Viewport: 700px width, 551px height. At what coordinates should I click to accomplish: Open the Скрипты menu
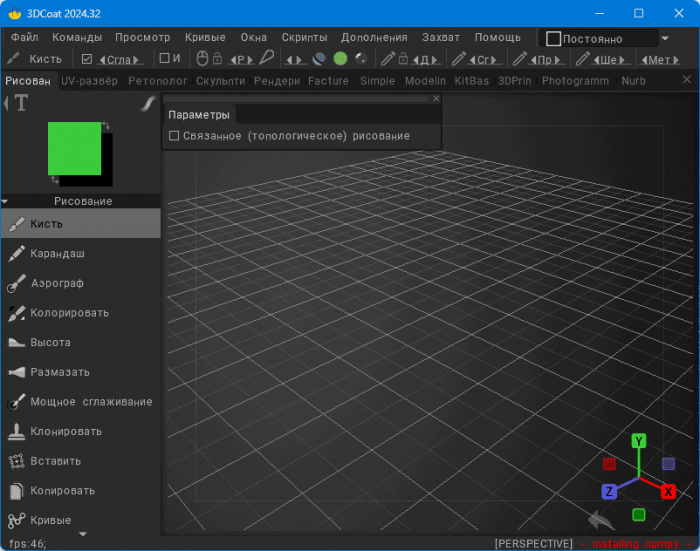[304, 37]
